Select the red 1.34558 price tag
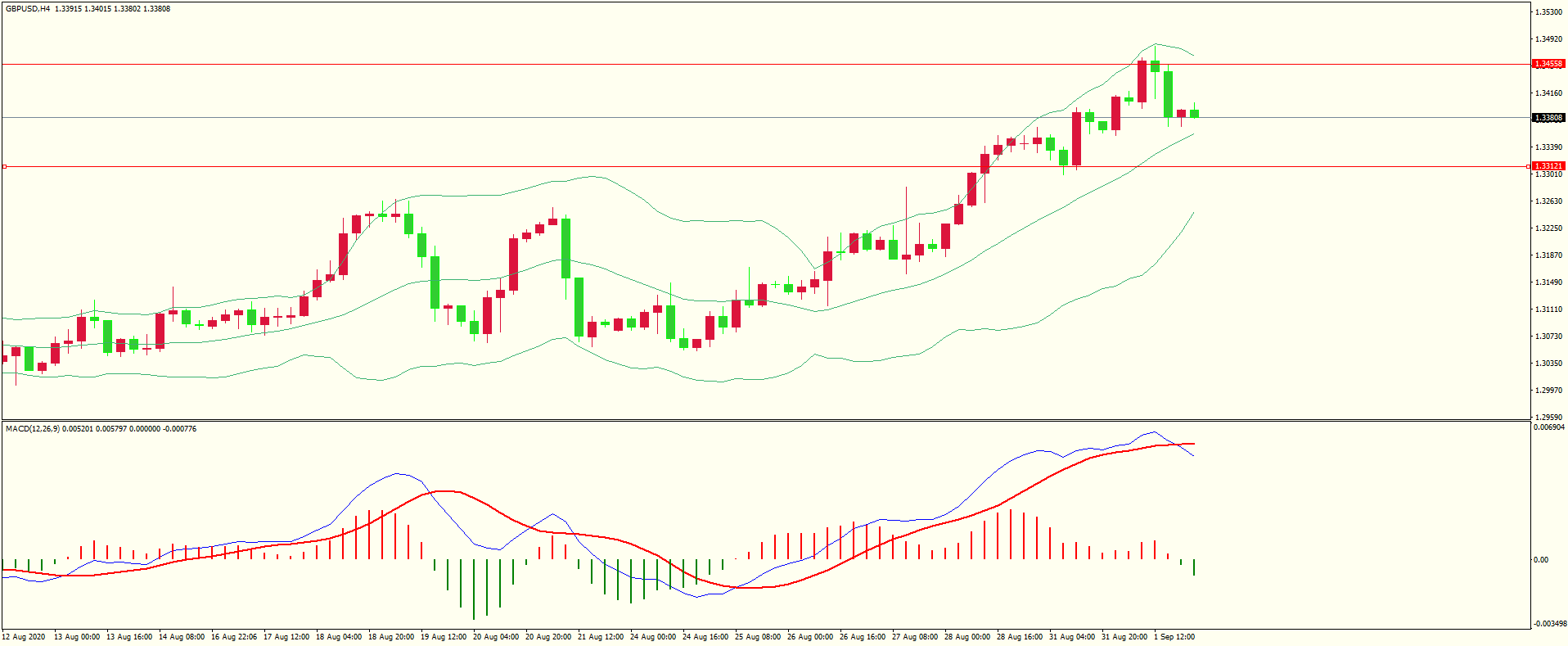1568x646 pixels. click(x=1548, y=64)
